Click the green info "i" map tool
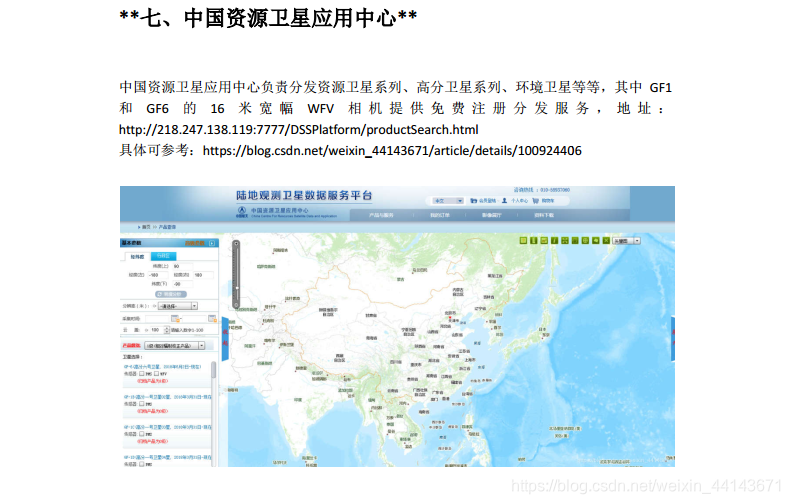This screenshot has width=790, height=504. coord(555,240)
